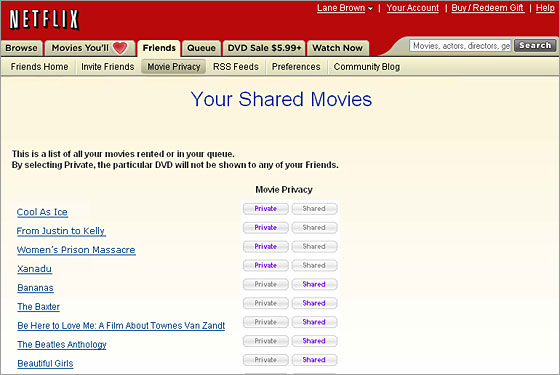Set Bananas to Private
Screen dimensions: 560x375
[266, 285]
